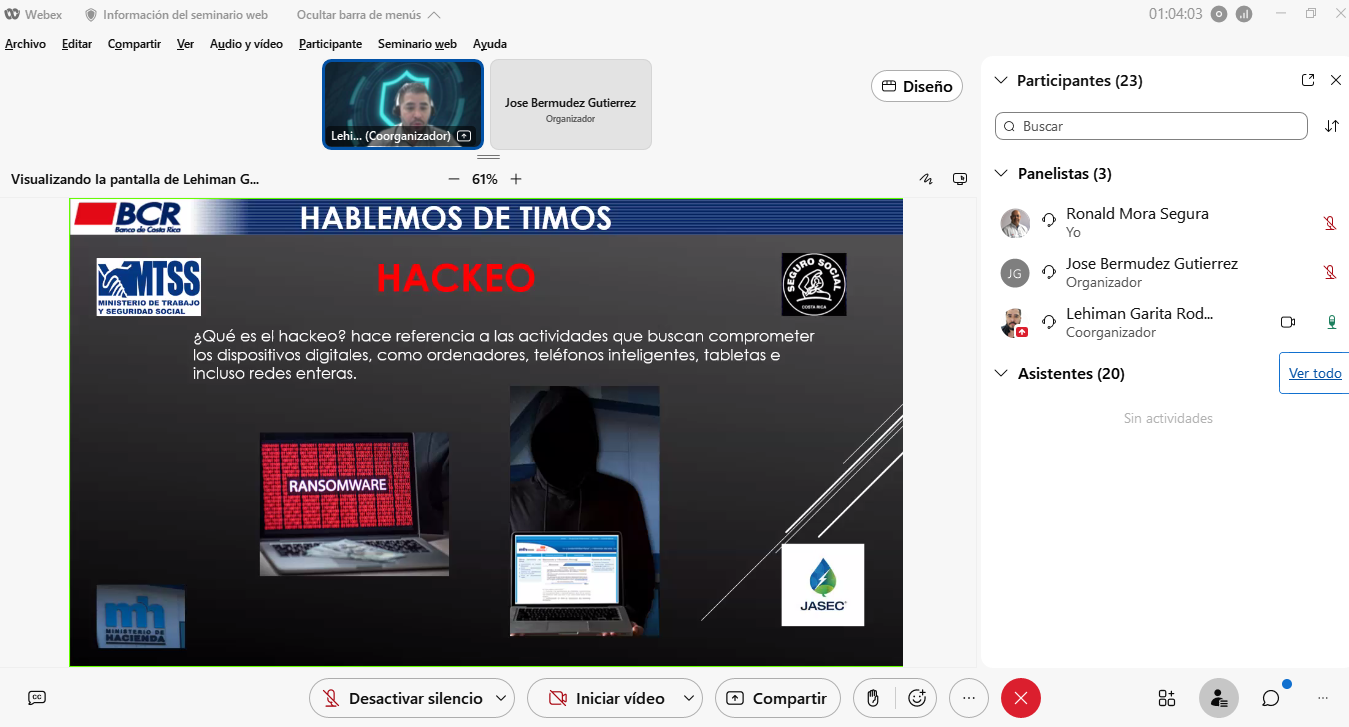Hide the menu bar with Ocultar barra de menús
This screenshot has width=1349, height=727.
pyautogui.click(x=368, y=15)
